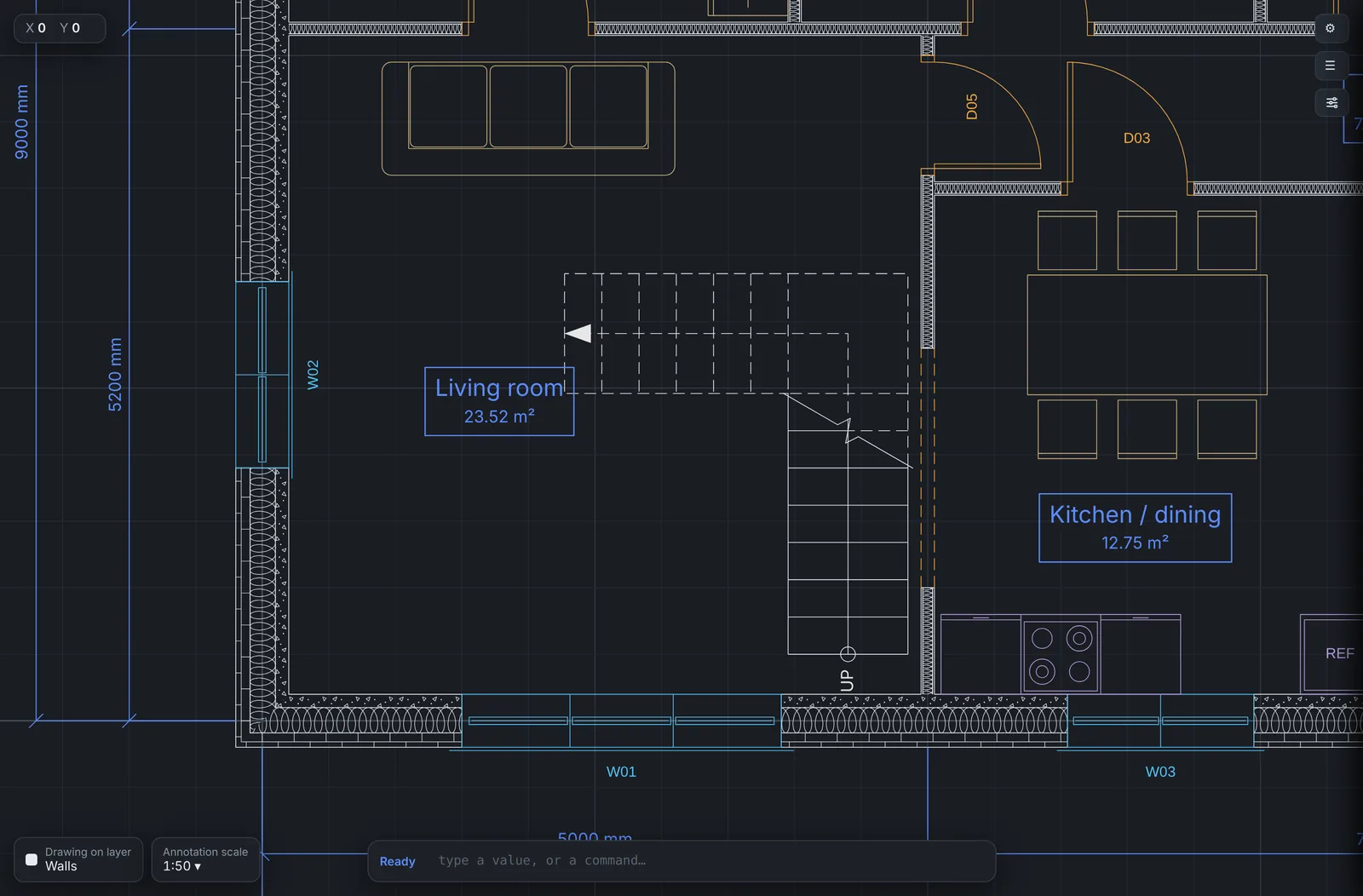Select the three-seat sofa symbol
Viewport: 1363px width, 896px height.
pyautogui.click(x=528, y=118)
